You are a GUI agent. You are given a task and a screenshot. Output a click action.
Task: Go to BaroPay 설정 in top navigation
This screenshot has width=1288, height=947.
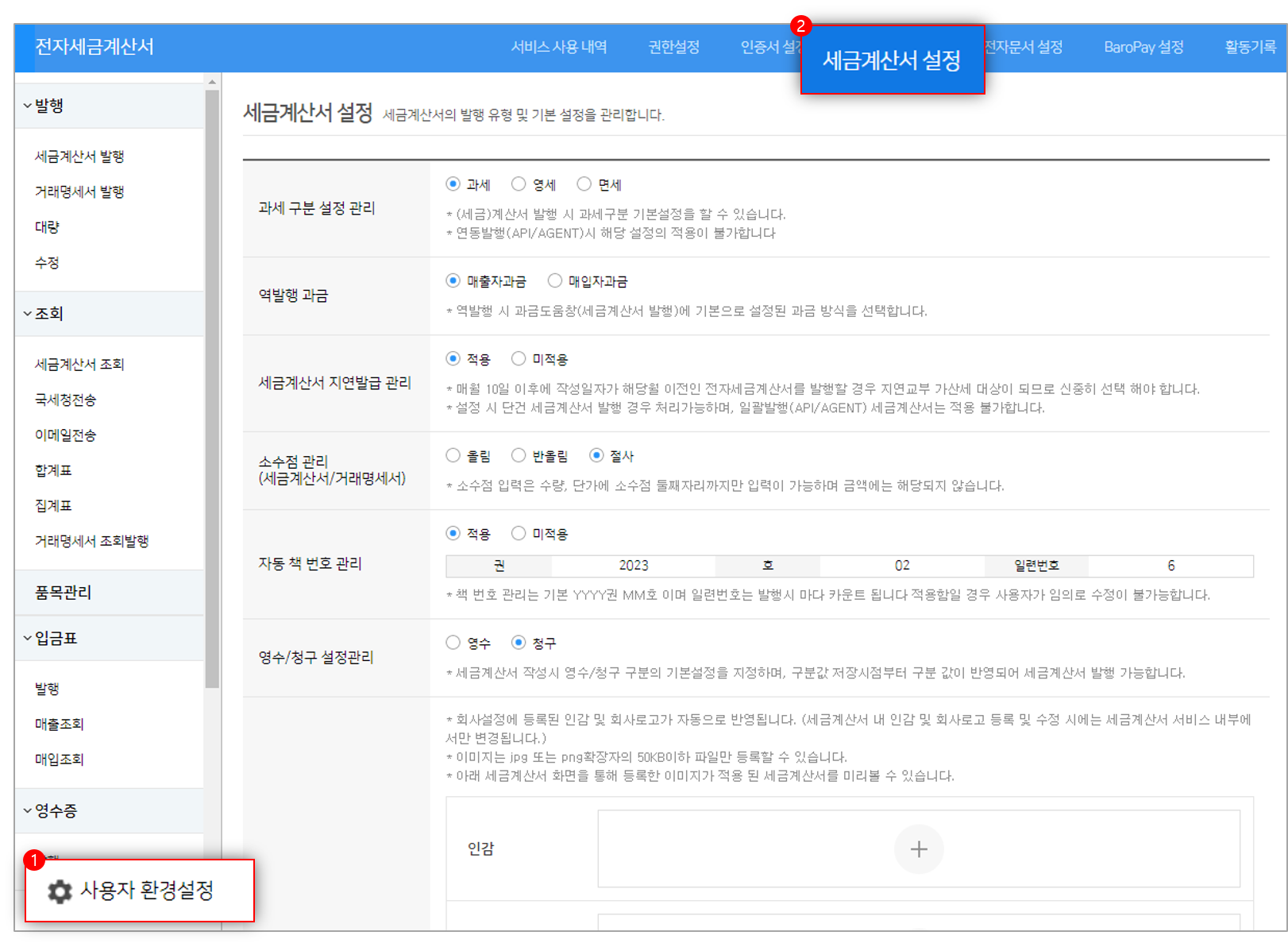coord(1143,48)
